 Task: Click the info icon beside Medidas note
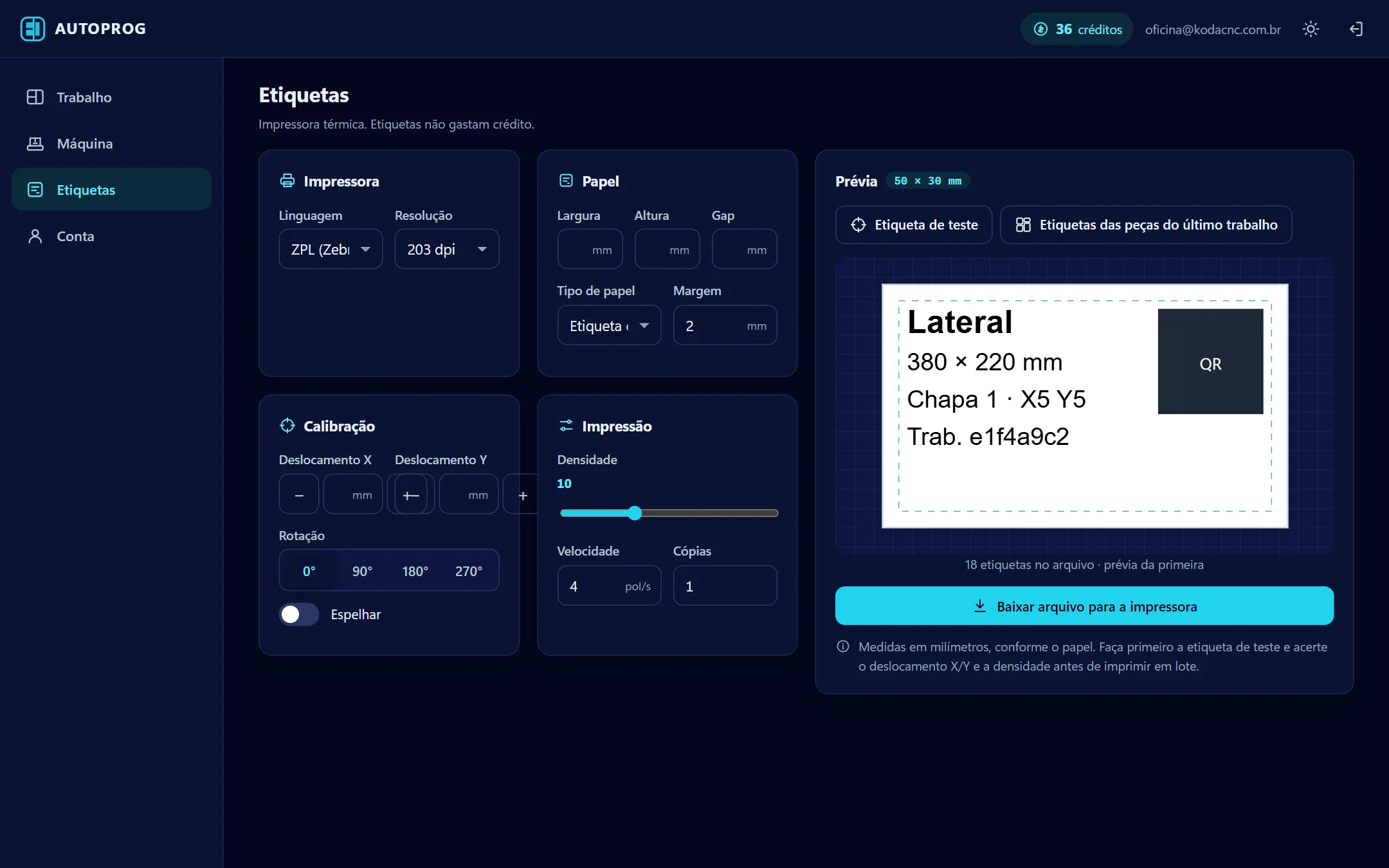click(843, 646)
